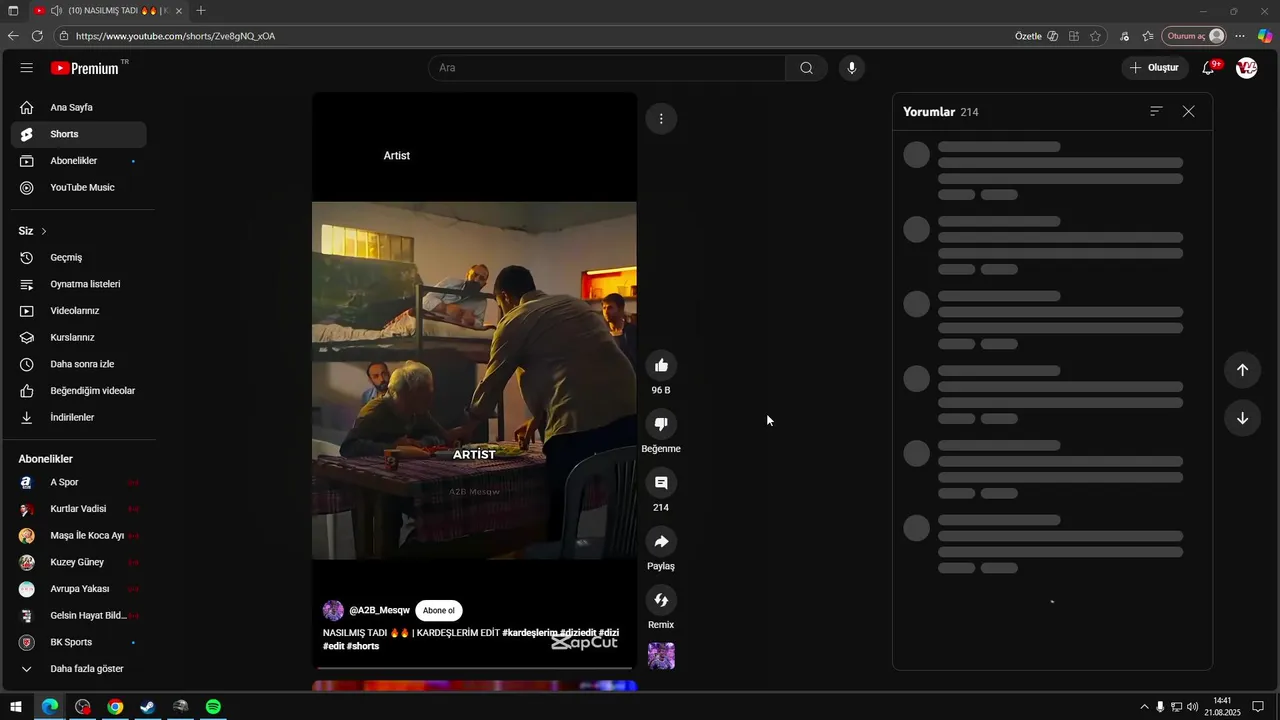Click the search magnifier button

pos(806,68)
